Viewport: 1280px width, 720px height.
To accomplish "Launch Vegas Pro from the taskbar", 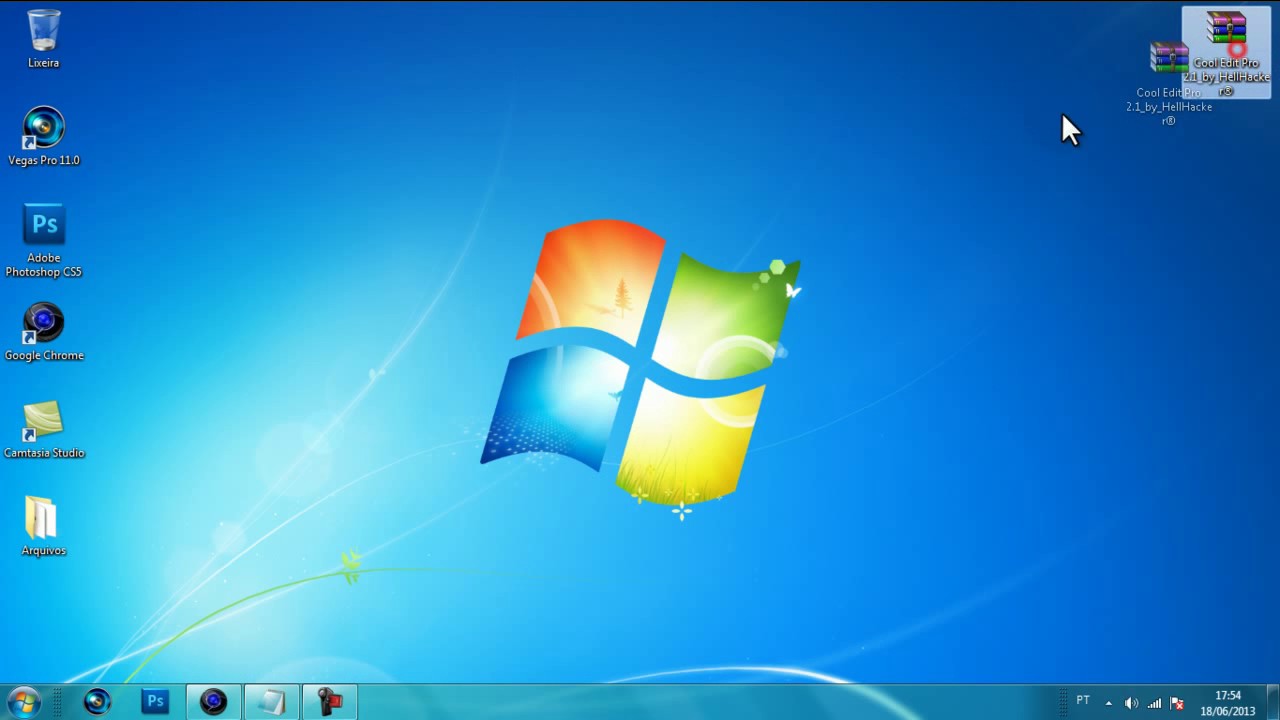I will click(97, 702).
